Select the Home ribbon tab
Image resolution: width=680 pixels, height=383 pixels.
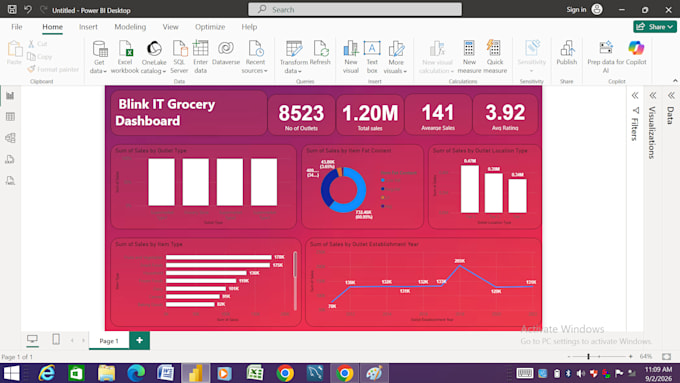click(x=52, y=27)
